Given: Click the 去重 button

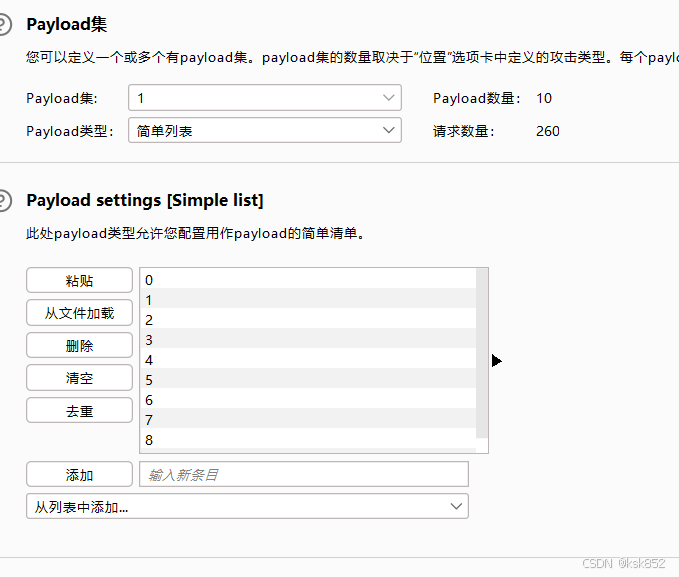Looking at the screenshot, I should (x=79, y=410).
